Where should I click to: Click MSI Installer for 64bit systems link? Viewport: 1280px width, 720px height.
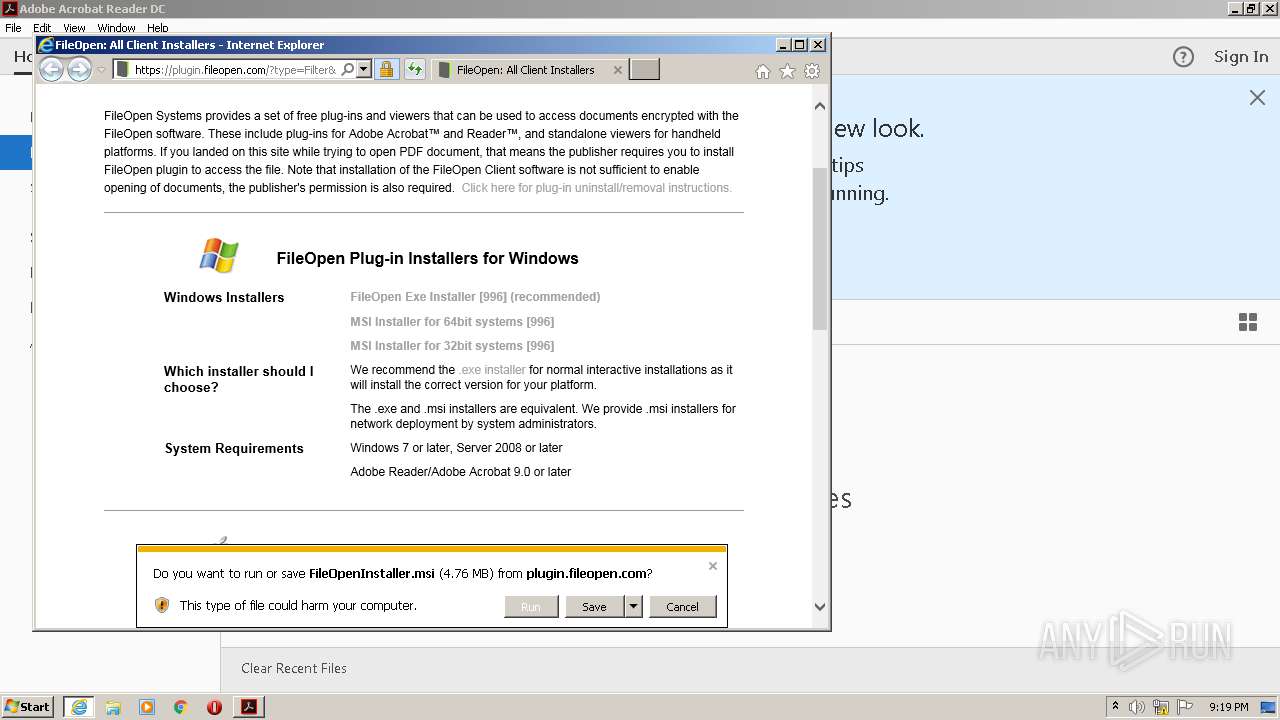452,322
